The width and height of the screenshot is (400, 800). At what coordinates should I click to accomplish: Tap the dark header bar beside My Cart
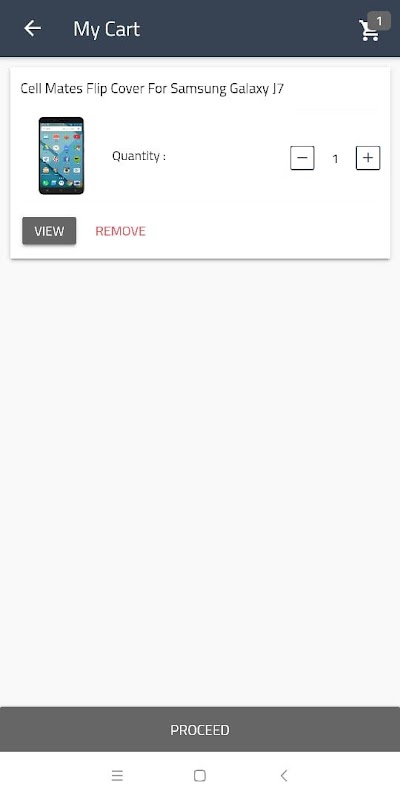tap(245, 29)
